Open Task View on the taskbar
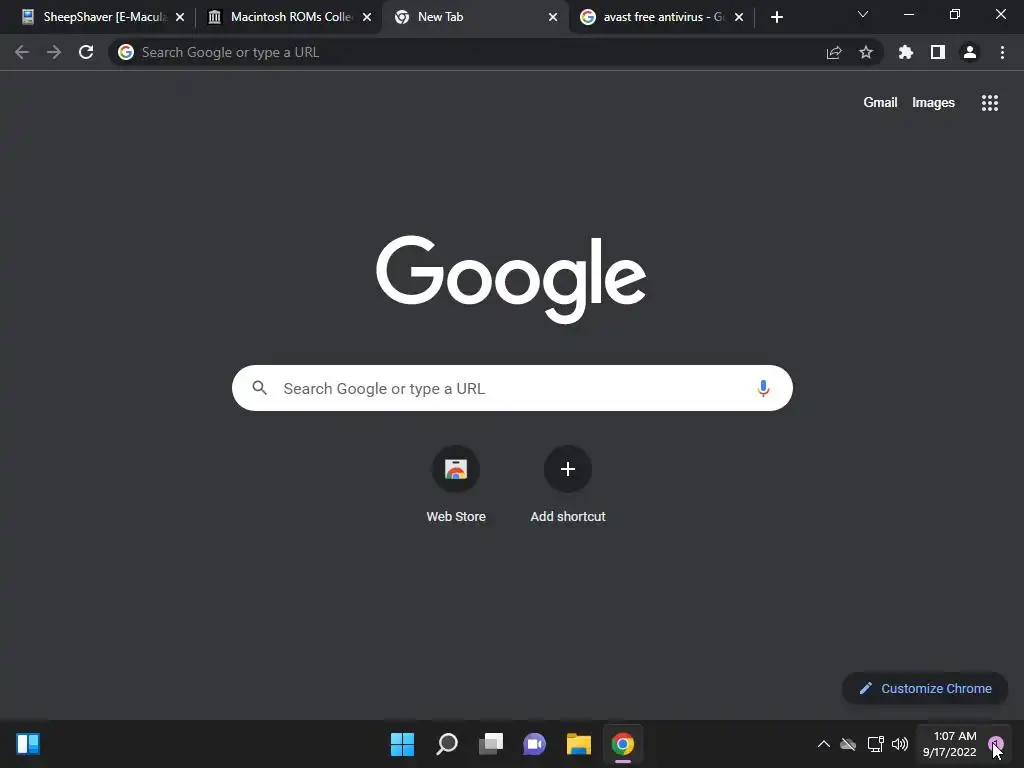This screenshot has width=1024, height=768. click(491, 744)
